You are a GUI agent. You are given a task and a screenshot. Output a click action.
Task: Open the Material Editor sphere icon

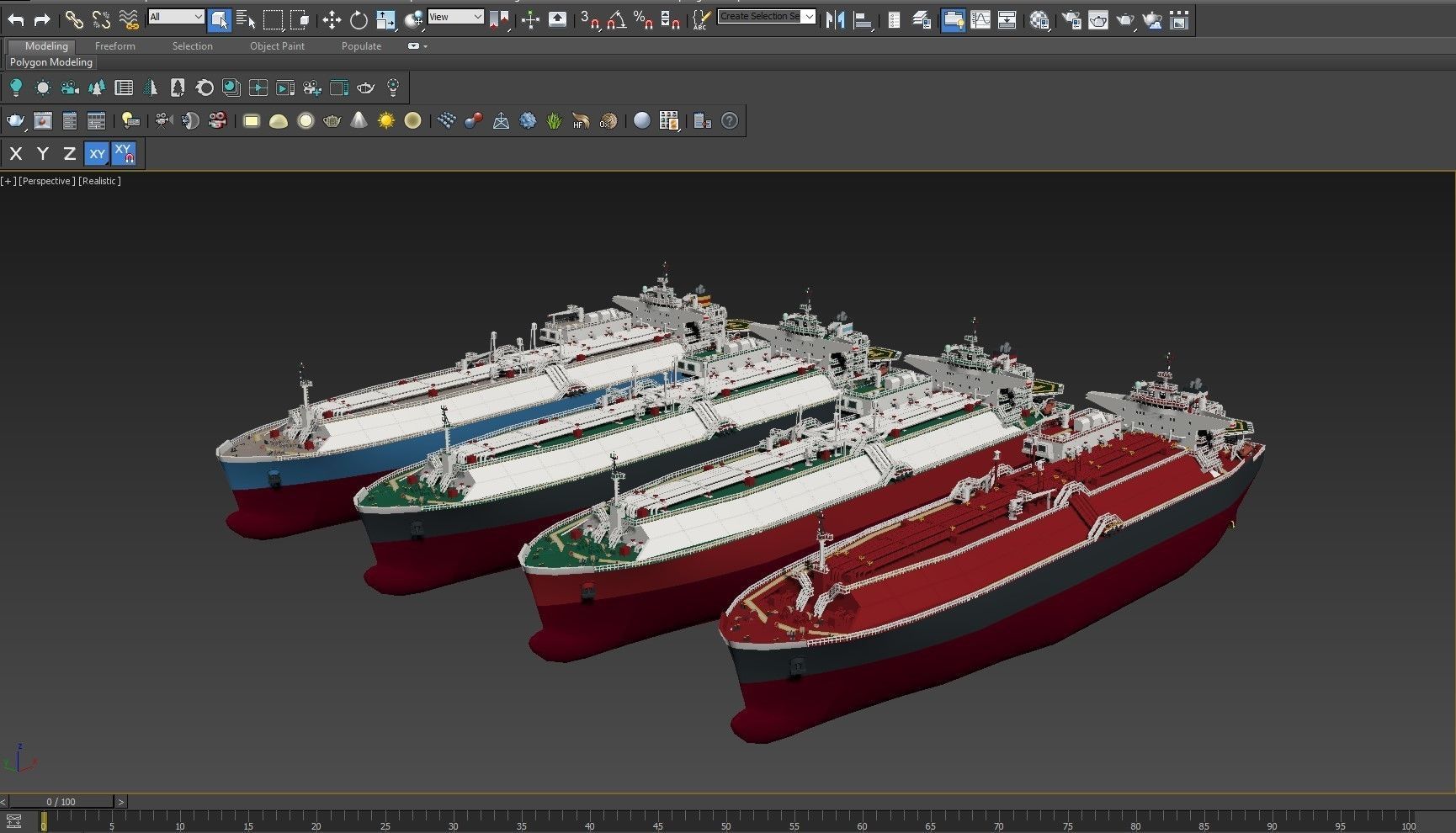click(x=1040, y=20)
